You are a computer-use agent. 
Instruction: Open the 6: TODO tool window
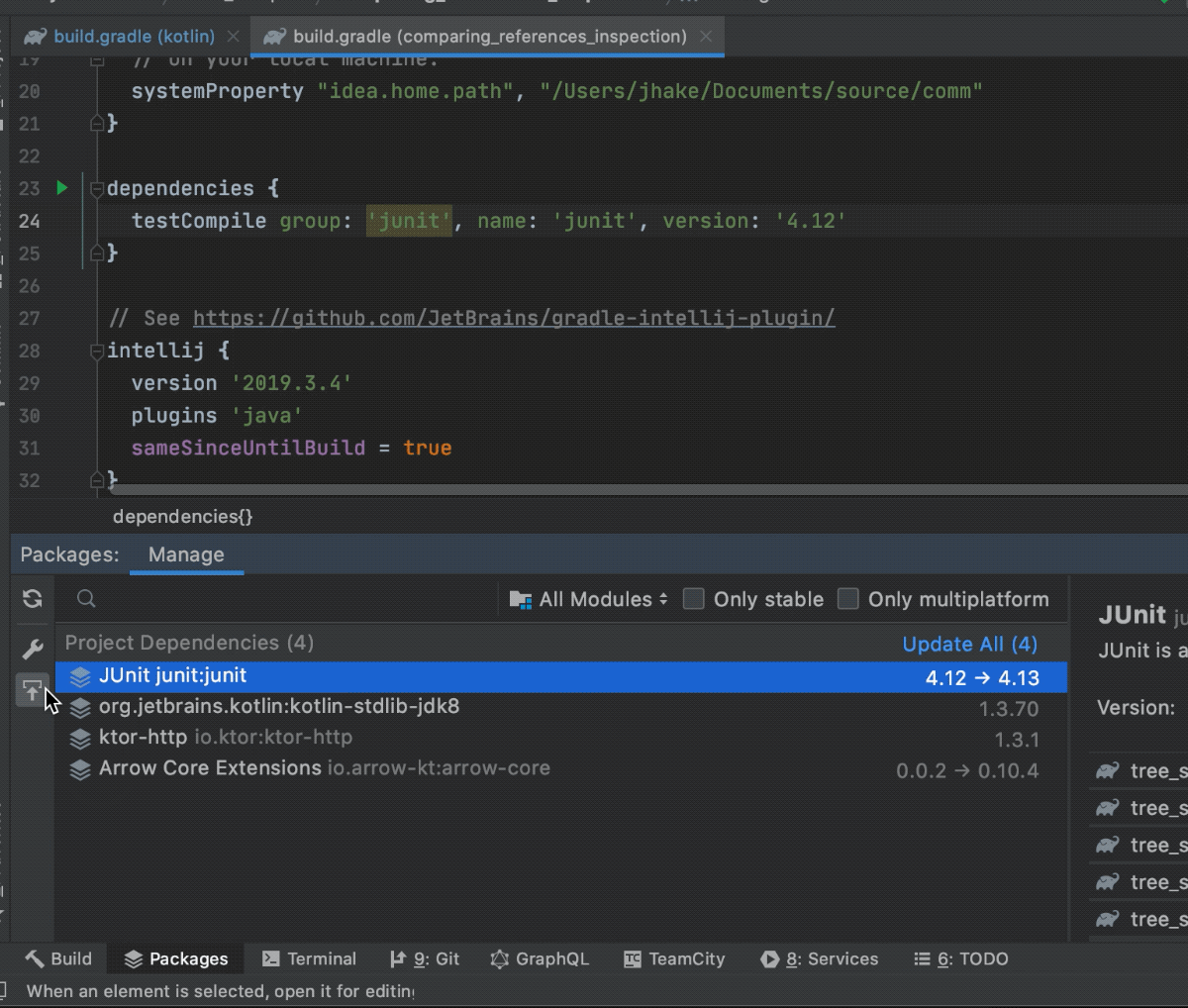tap(960, 958)
